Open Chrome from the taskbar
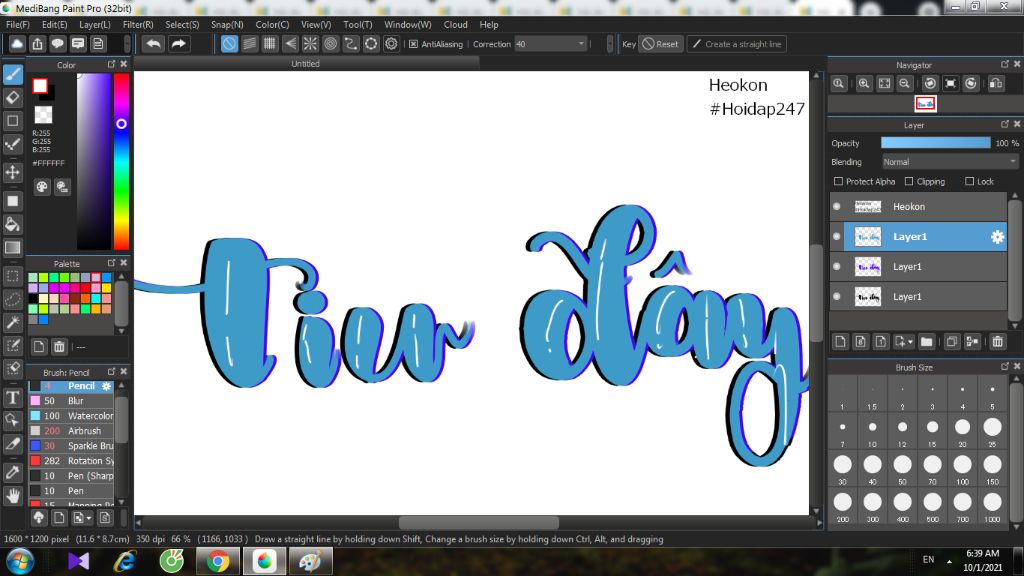The image size is (1024, 576). [218, 562]
